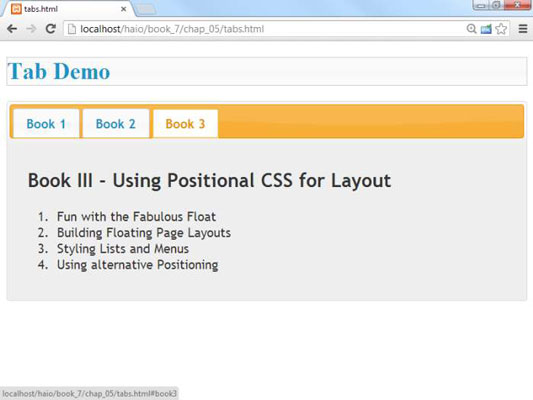Click the page icon in the address bar
This screenshot has height=400, width=533.
pyautogui.click(x=72, y=29)
